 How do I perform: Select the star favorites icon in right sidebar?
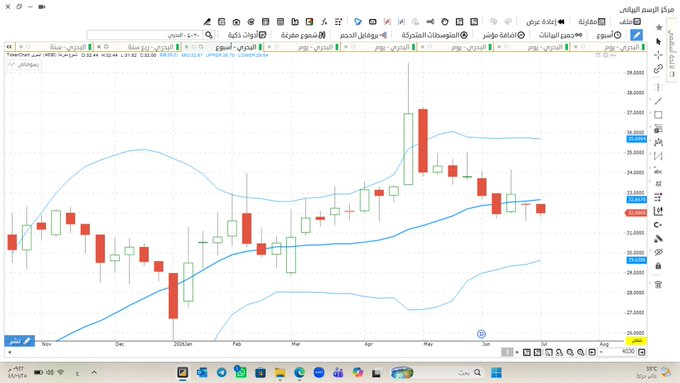pyautogui.click(x=659, y=28)
